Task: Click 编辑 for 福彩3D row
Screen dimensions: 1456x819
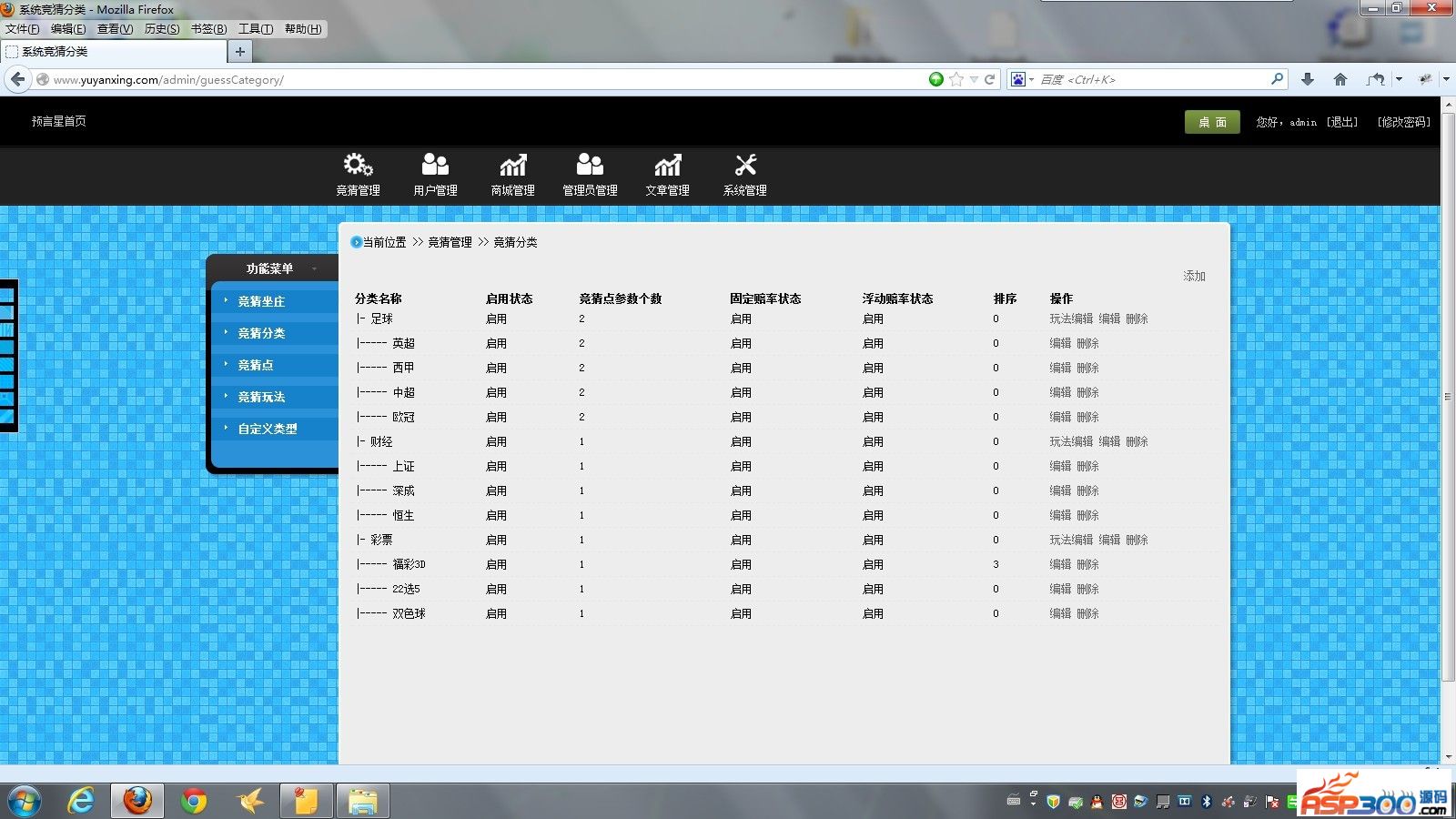Action: click(x=1060, y=564)
